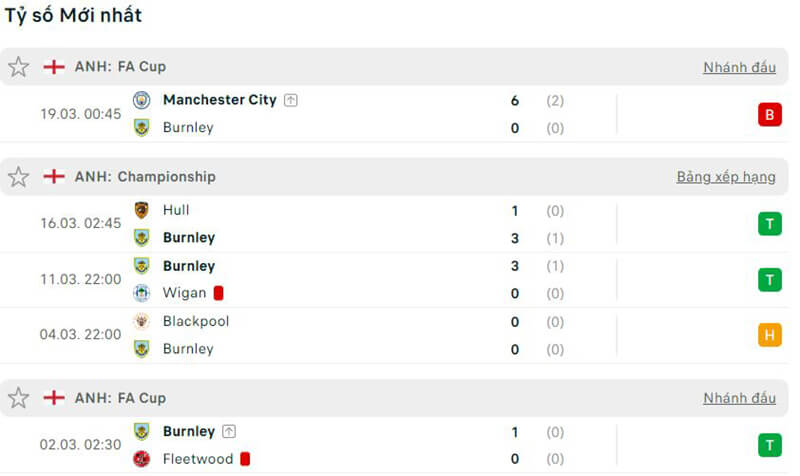Open the Bảng xếp hạng standings link

click(x=726, y=177)
